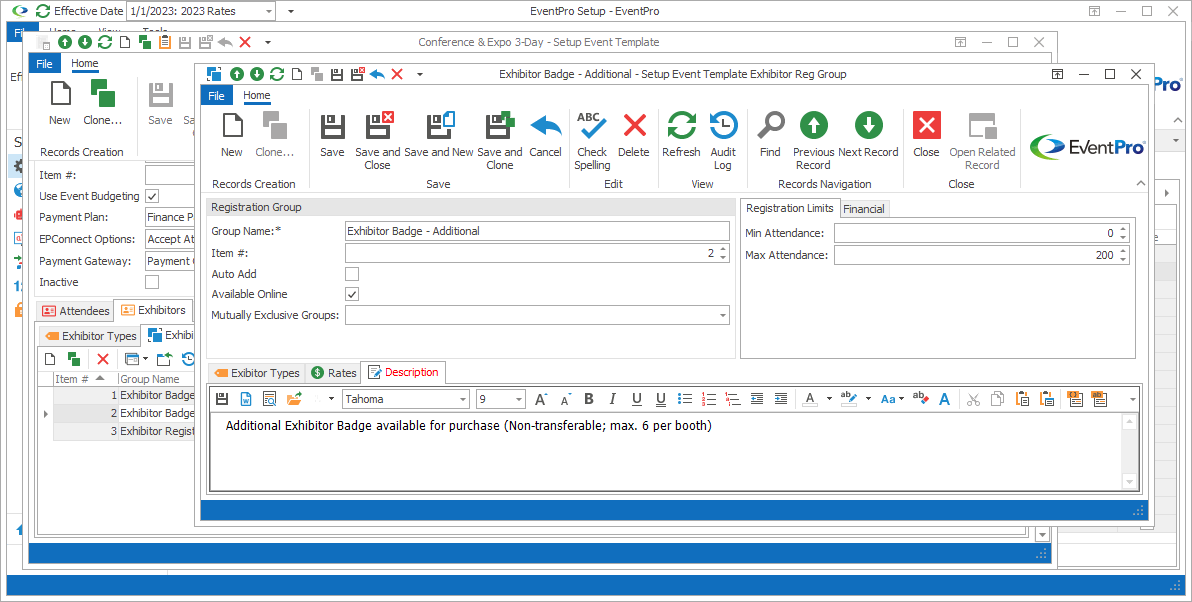Screen dimensions: 1192x602
Task: Click Clone… in the Event Template window ribbon
Action: 102,103
